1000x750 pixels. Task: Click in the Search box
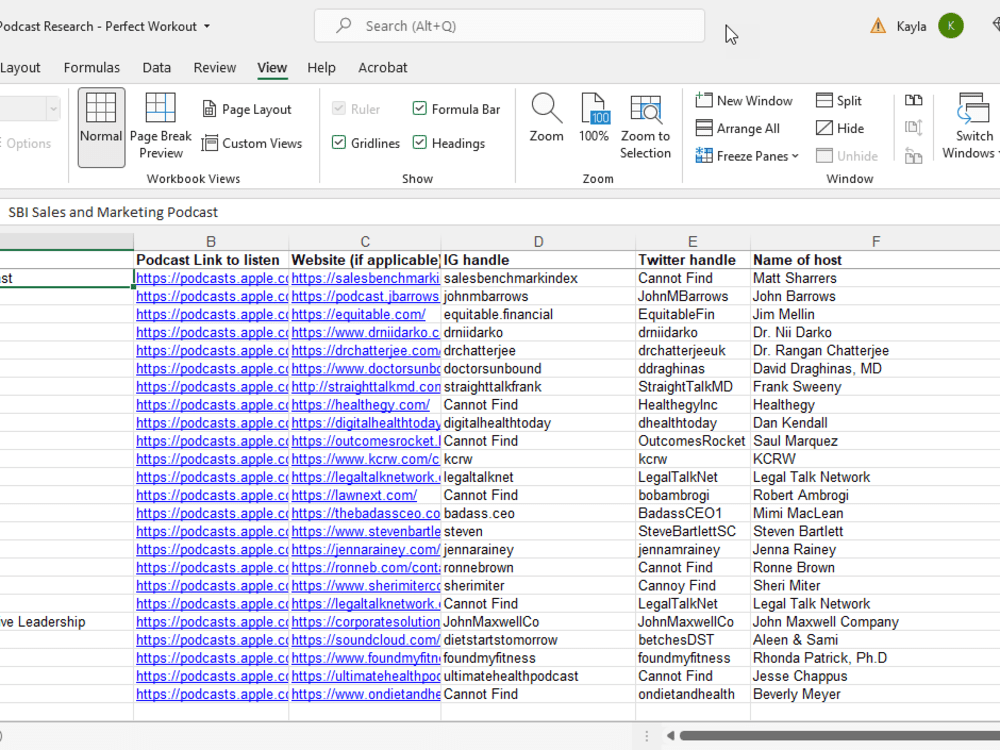pos(510,26)
